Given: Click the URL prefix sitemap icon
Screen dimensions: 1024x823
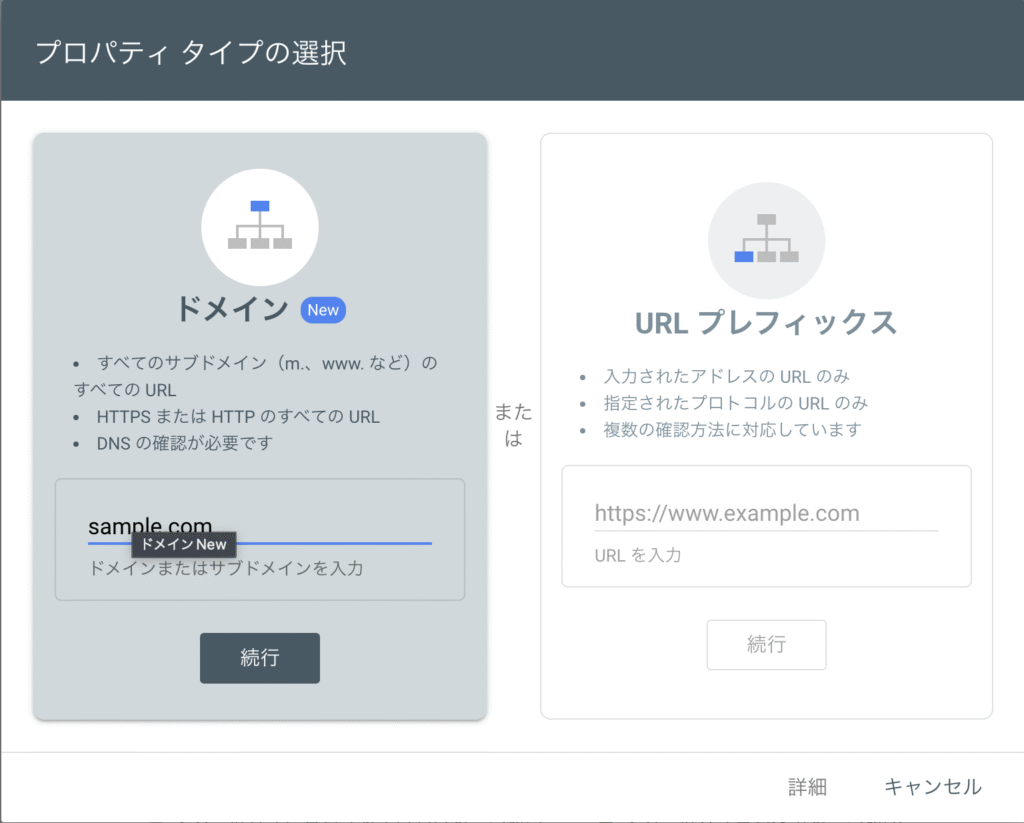Looking at the screenshot, I should click(766, 240).
